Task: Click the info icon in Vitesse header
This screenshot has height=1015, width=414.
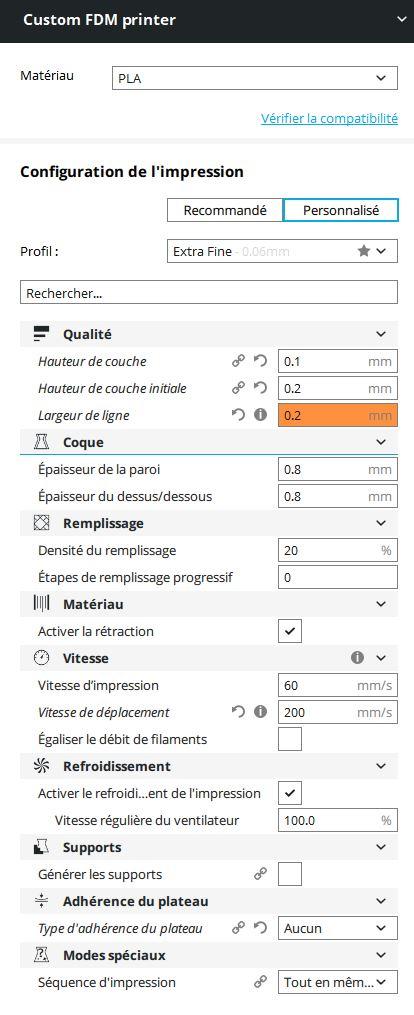Action: tap(357, 658)
